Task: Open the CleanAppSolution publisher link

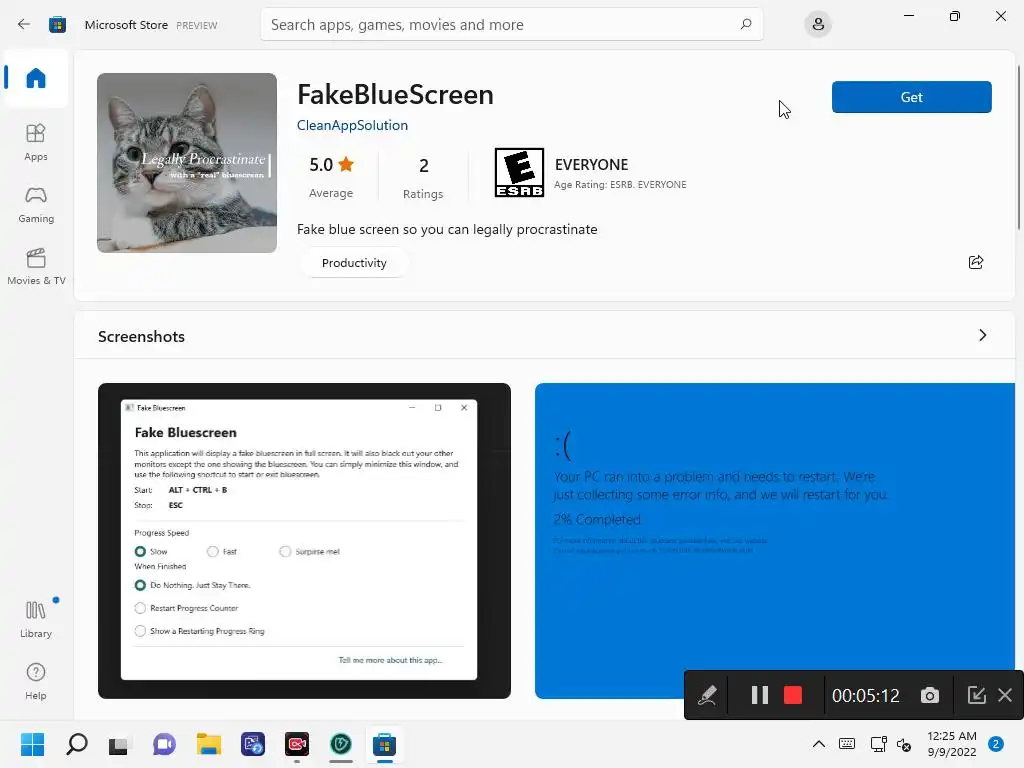Action: 352,125
